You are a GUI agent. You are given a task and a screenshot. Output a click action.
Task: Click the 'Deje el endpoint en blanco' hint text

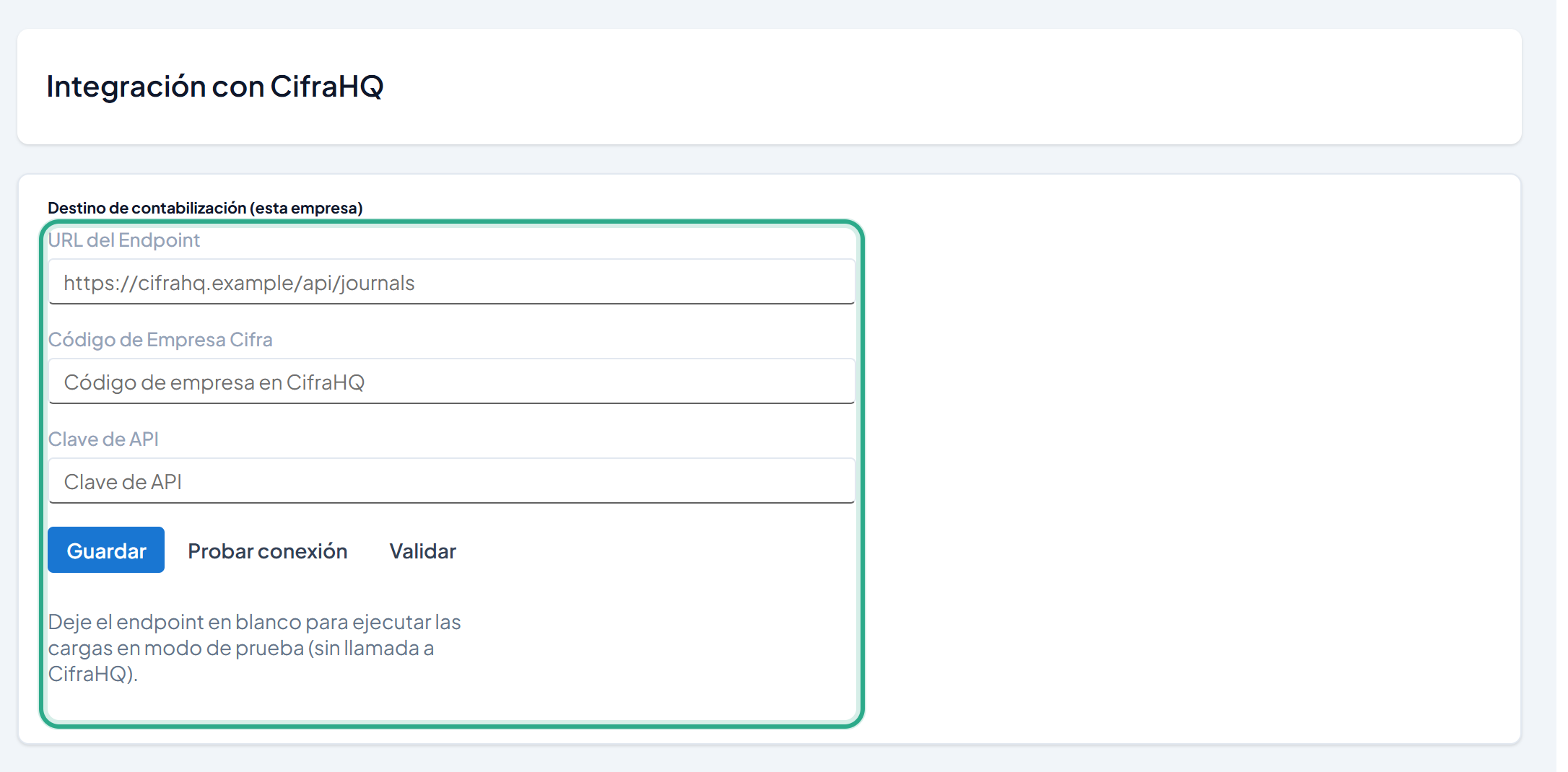coord(254,648)
